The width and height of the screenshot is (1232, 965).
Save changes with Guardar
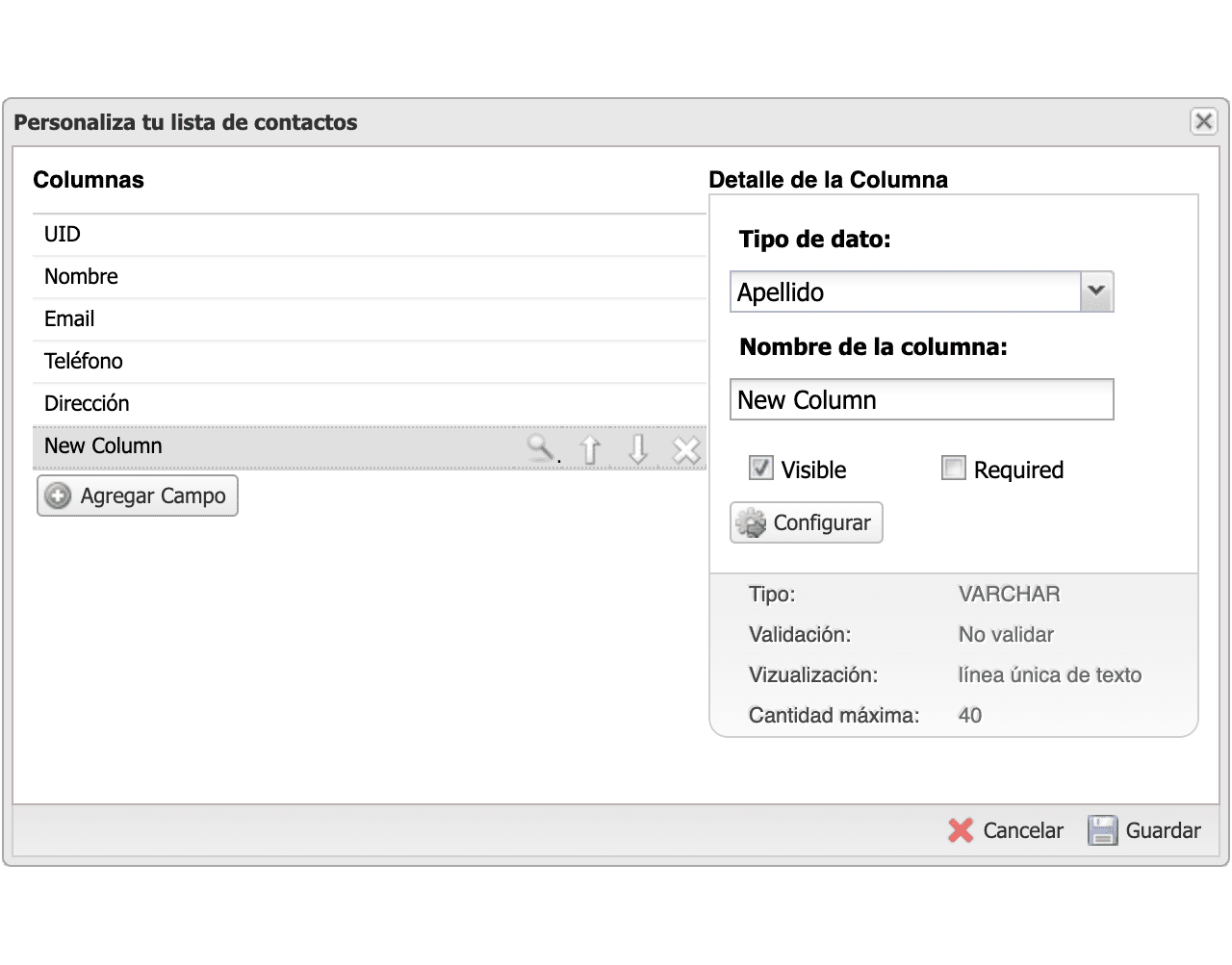(x=1144, y=830)
